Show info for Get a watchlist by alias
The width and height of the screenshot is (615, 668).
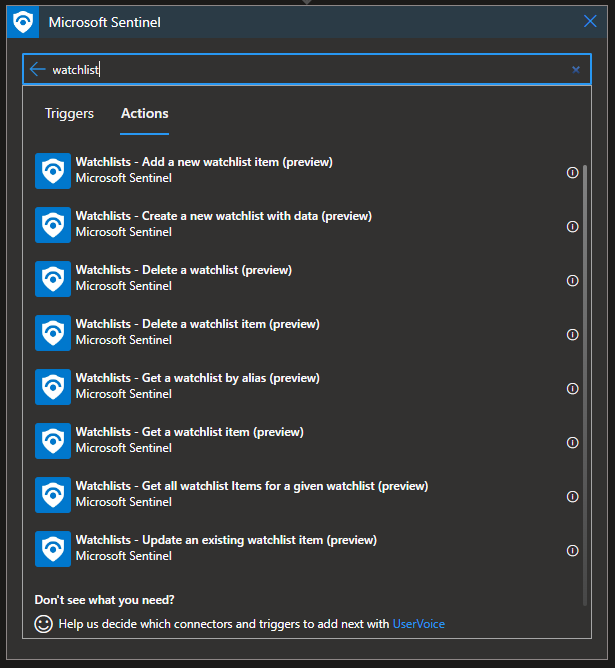click(572, 389)
